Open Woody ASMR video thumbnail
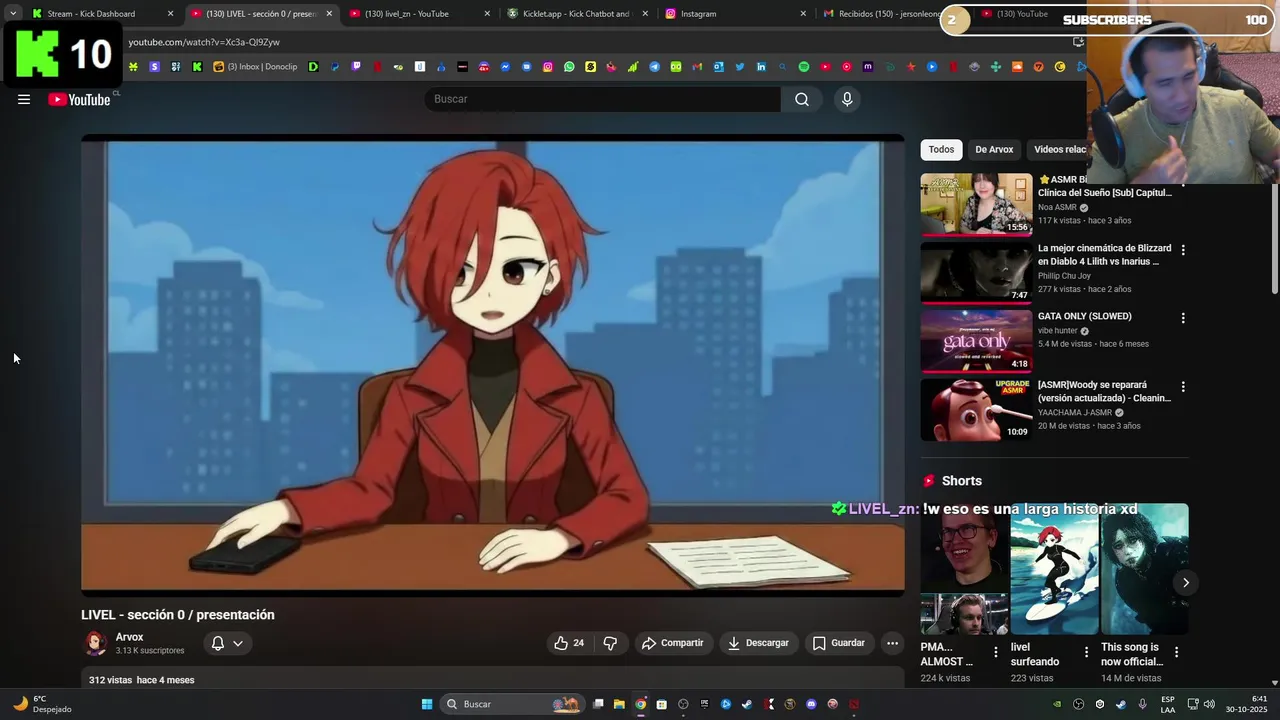The height and width of the screenshot is (720, 1280). click(x=976, y=409)
